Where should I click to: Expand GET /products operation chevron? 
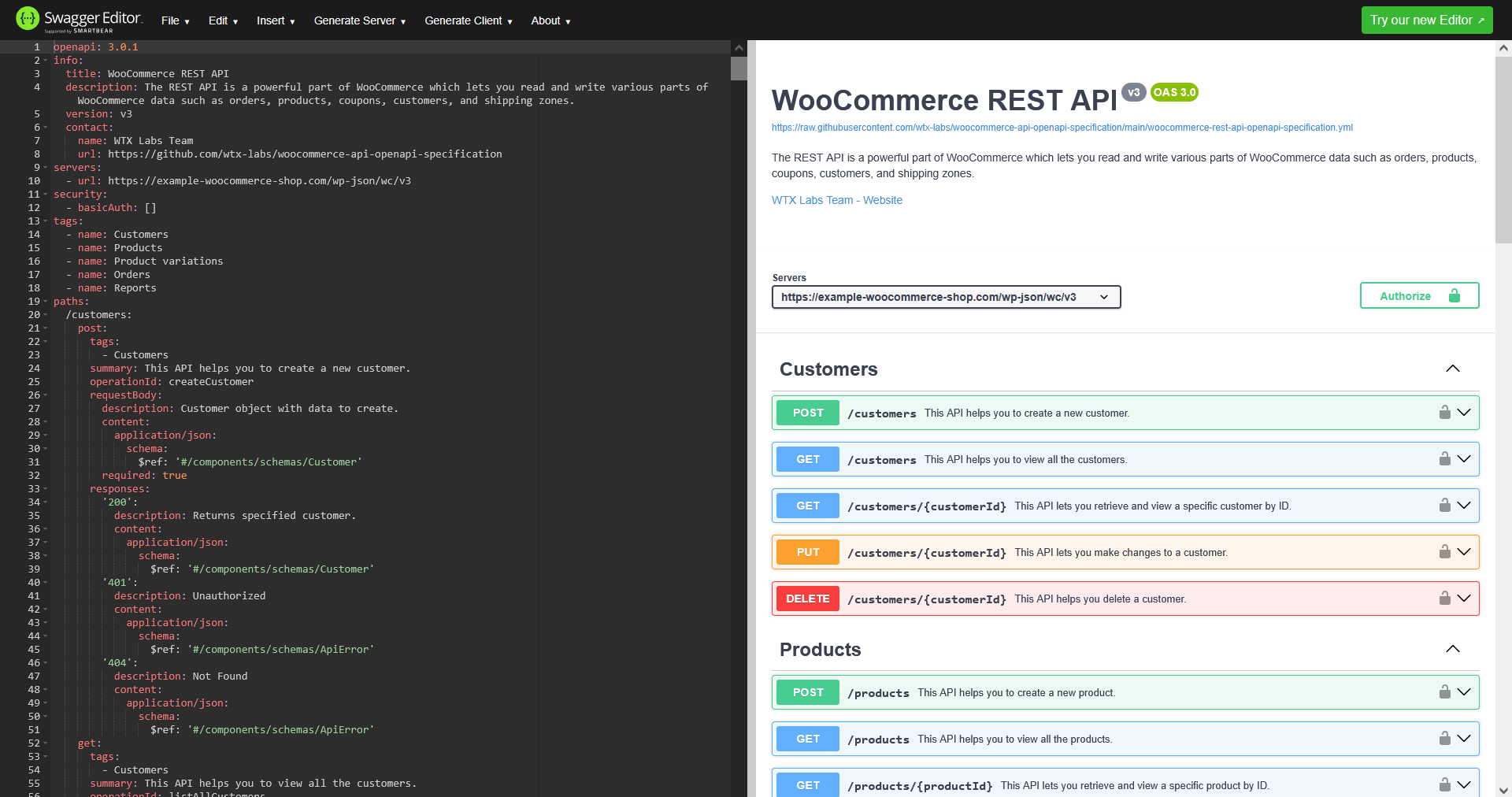tap(1464, 738)
